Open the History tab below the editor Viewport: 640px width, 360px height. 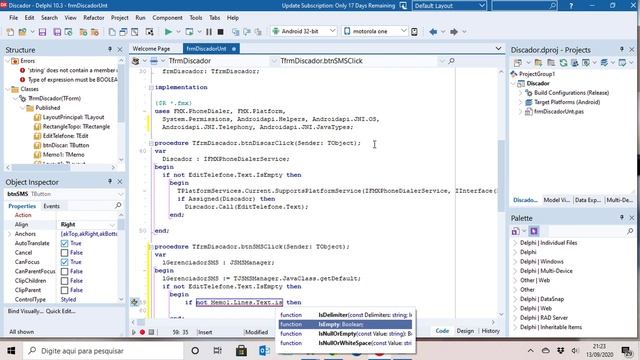[x=491, y=331]
